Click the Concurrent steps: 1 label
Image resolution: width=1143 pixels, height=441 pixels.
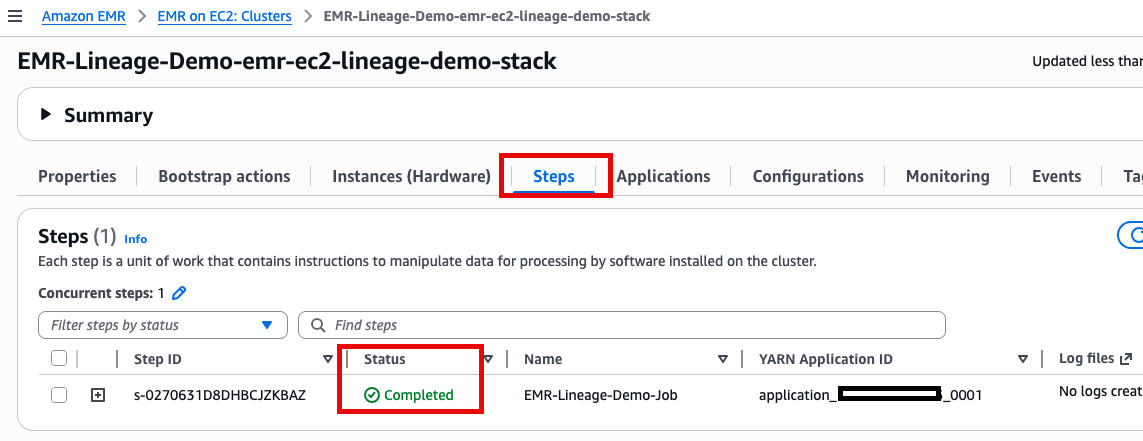(x=101, y=294)
